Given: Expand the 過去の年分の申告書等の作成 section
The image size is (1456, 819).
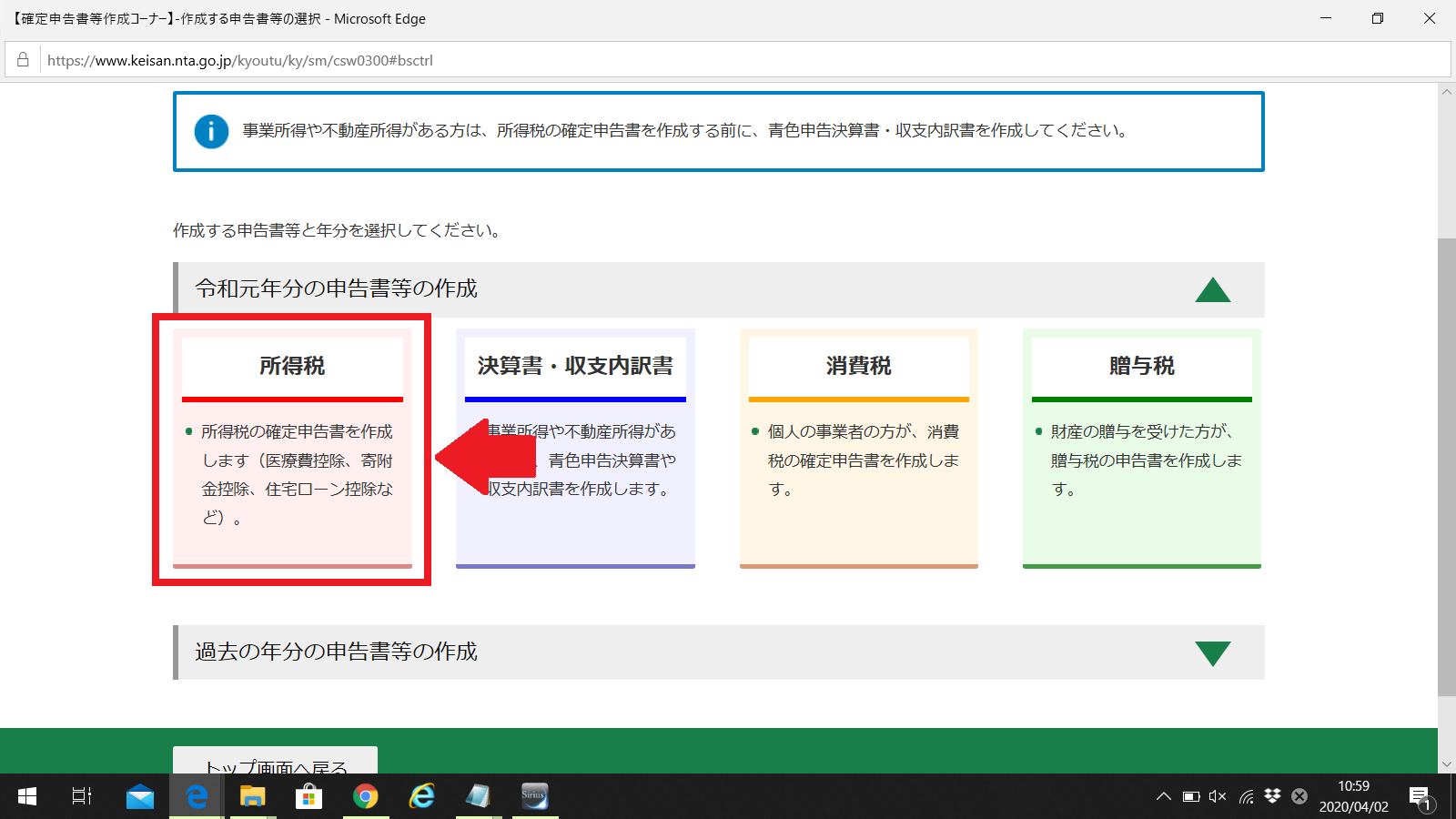Looking at the screenshot, I should [1214, 652].
